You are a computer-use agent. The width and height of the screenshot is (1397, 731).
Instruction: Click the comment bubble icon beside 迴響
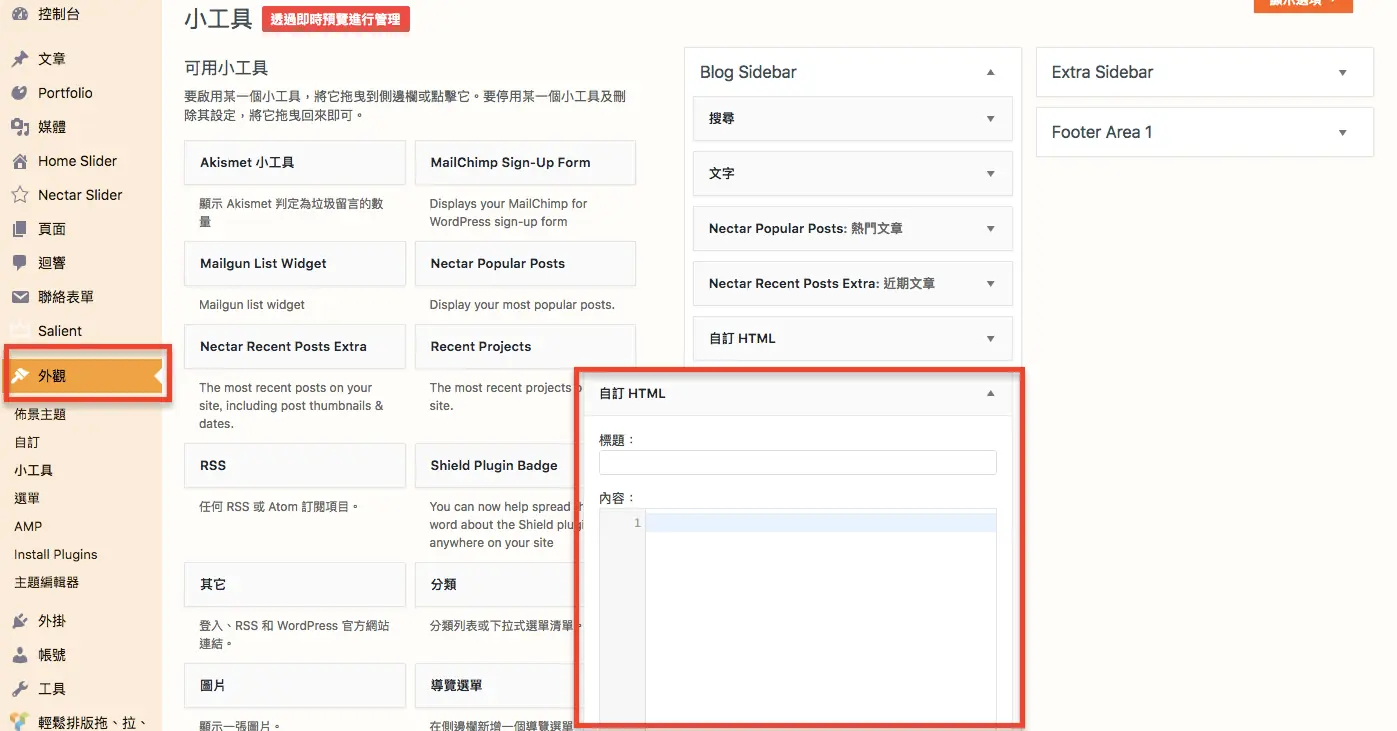pyautogui.click(x=19, y=263)
